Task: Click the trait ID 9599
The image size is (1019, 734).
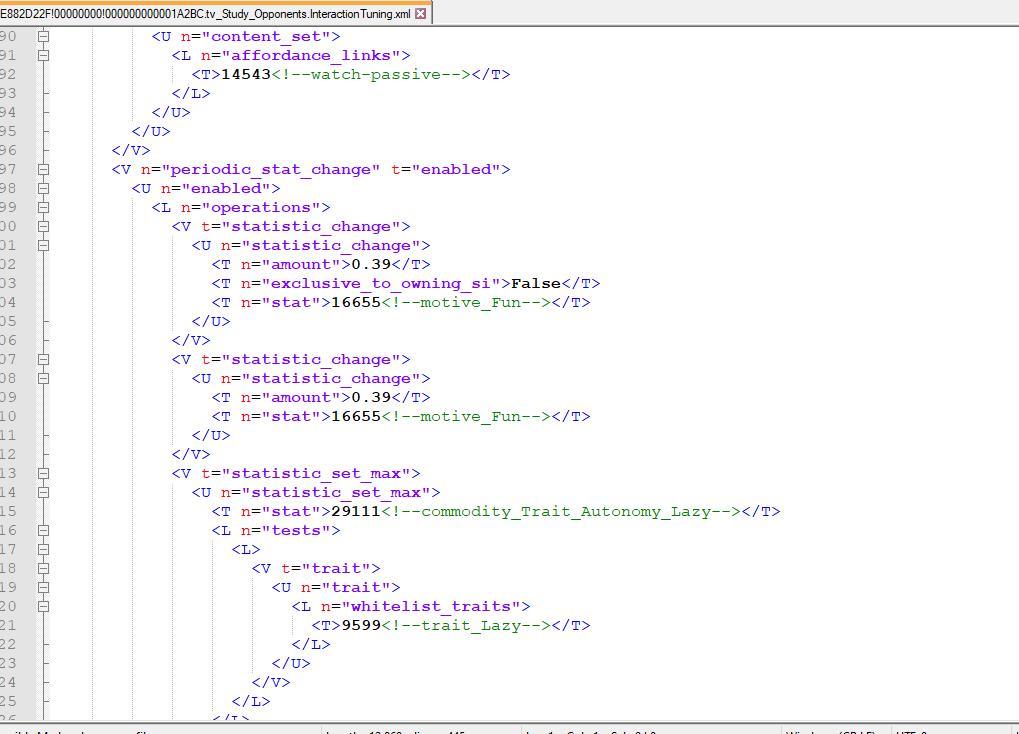Action: point(361,626)
